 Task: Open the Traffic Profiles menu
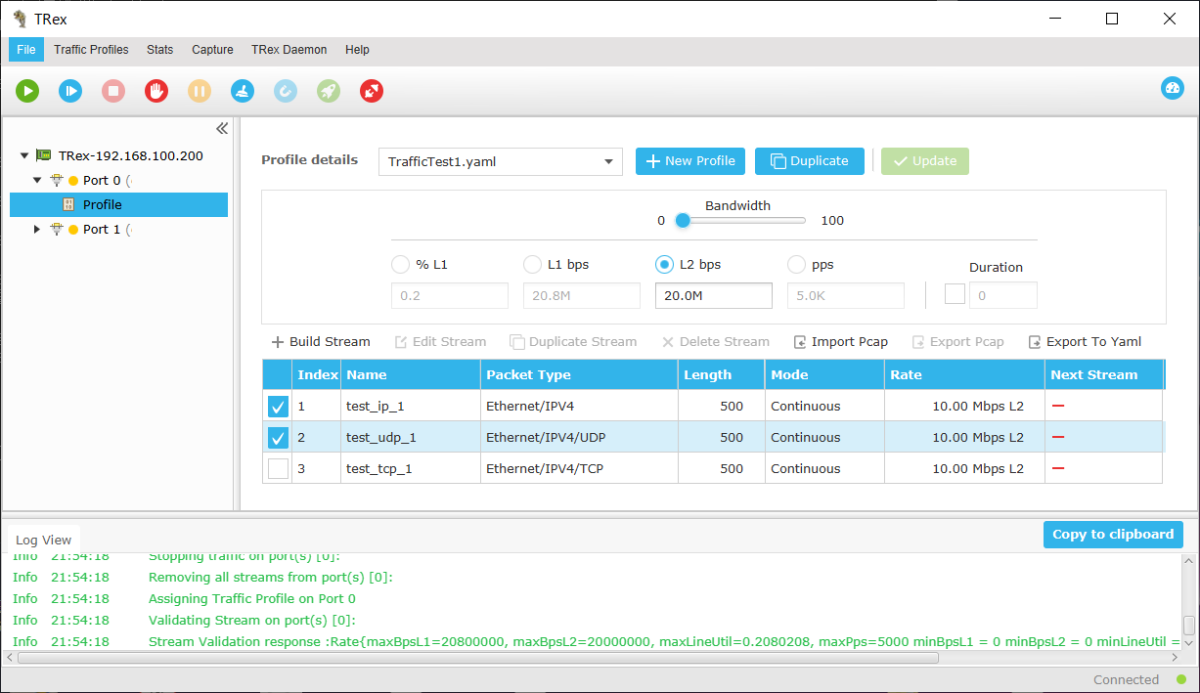(91, 50)
